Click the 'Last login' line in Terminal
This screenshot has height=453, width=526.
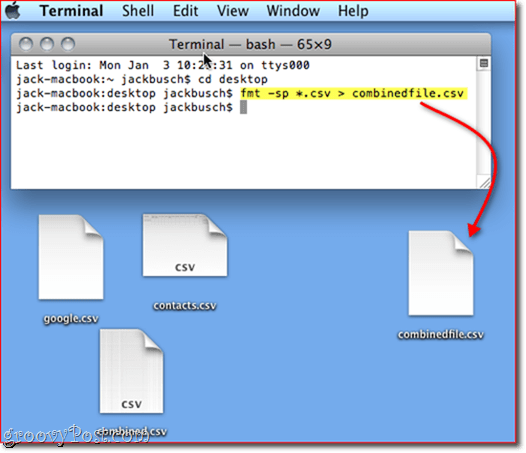[163, 65]
